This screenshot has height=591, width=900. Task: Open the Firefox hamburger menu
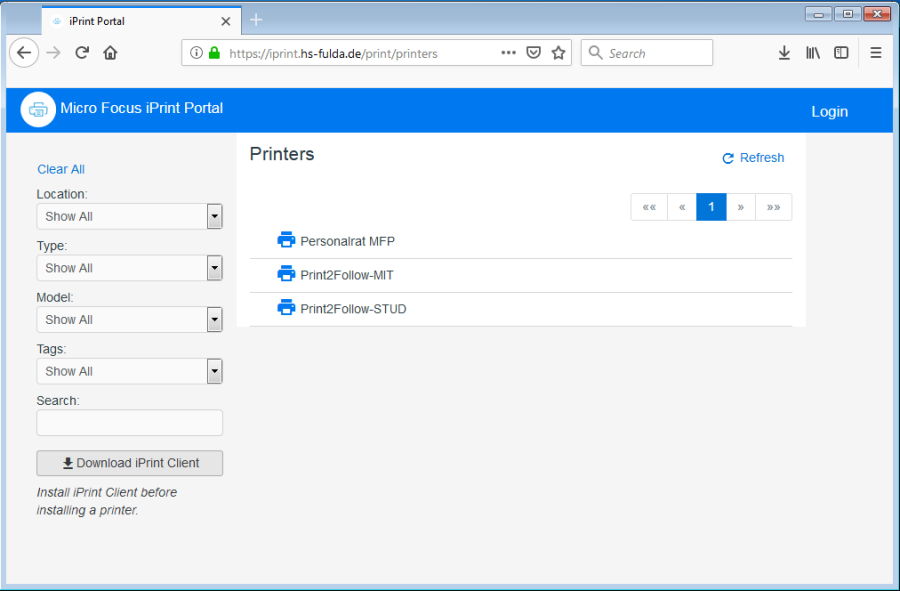(875, 52)
